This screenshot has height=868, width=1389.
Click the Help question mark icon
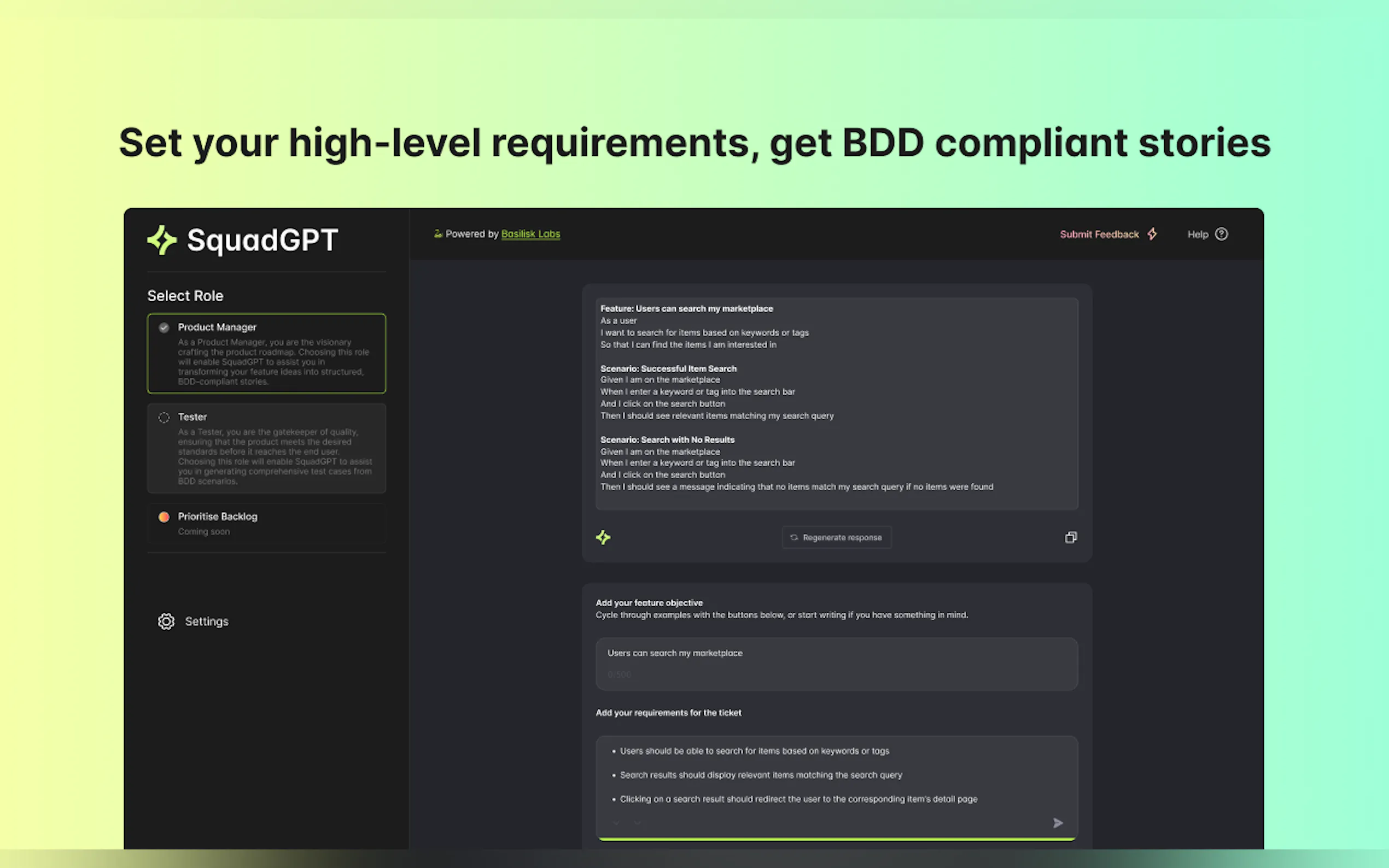[x=1221, y=234]
